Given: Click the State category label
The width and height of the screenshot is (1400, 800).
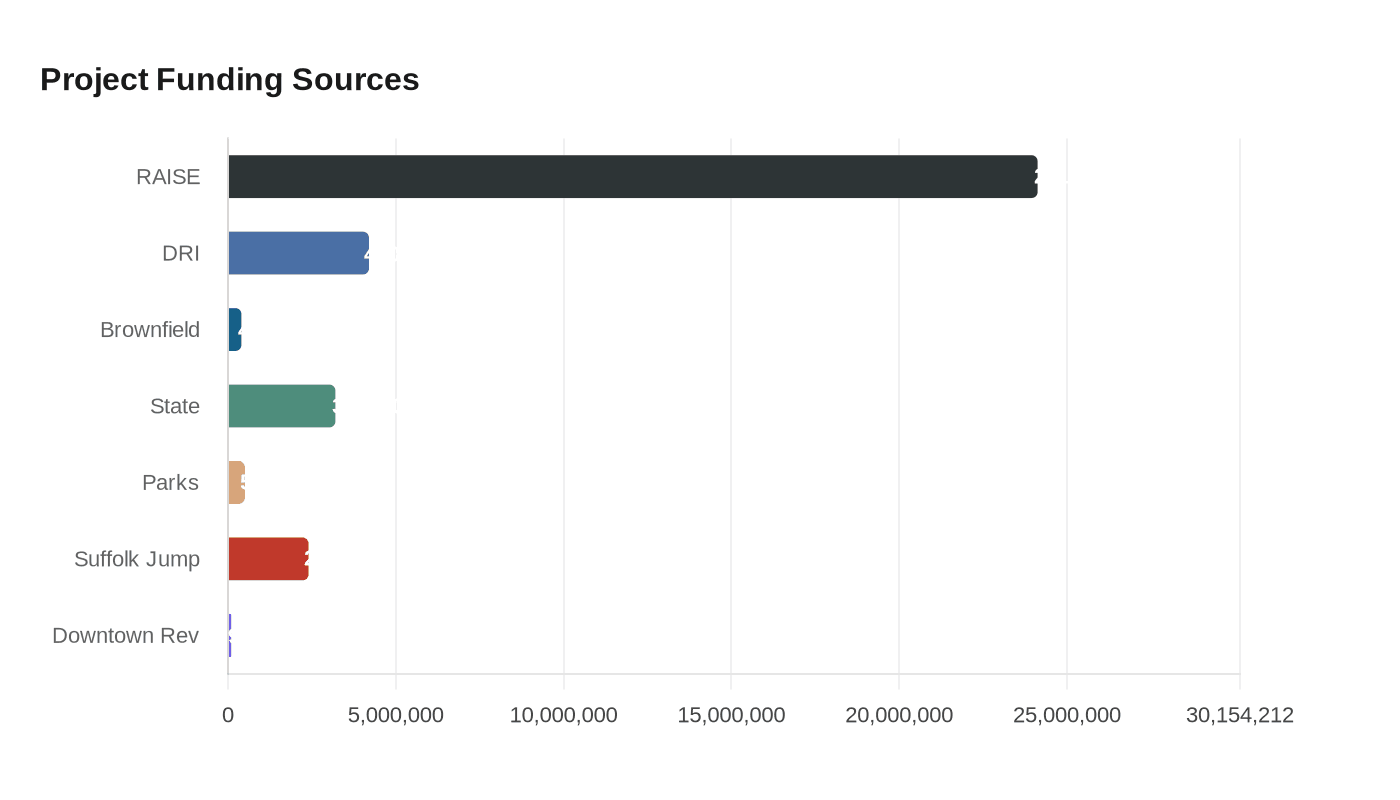Looking at the screenshot, I should 175,406.
